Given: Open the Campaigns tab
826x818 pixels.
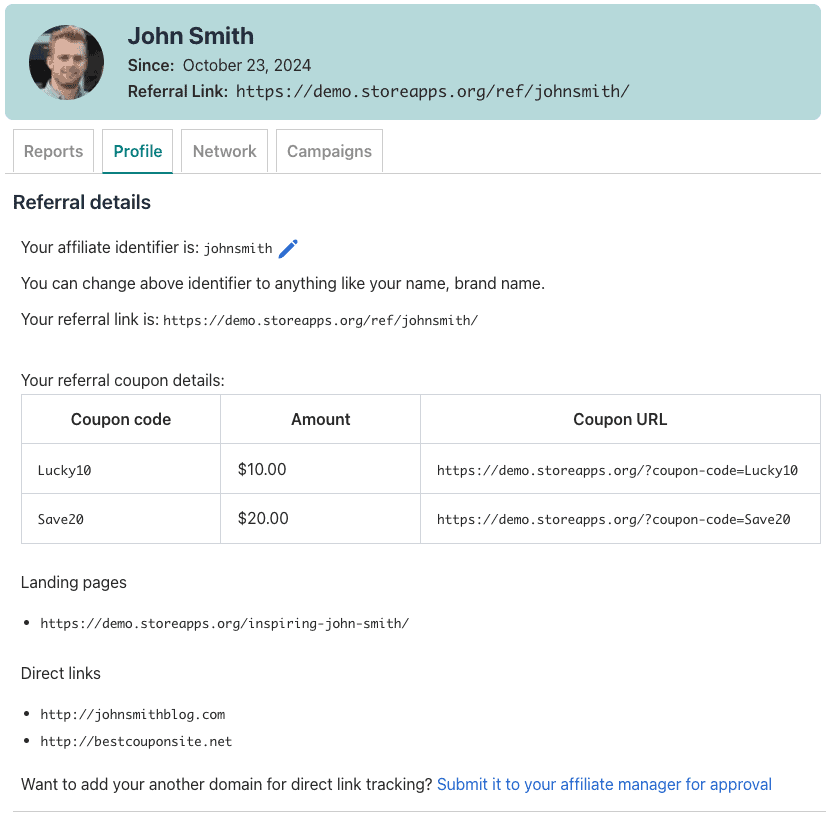Looking at the screenshot, I should [329, 151].
